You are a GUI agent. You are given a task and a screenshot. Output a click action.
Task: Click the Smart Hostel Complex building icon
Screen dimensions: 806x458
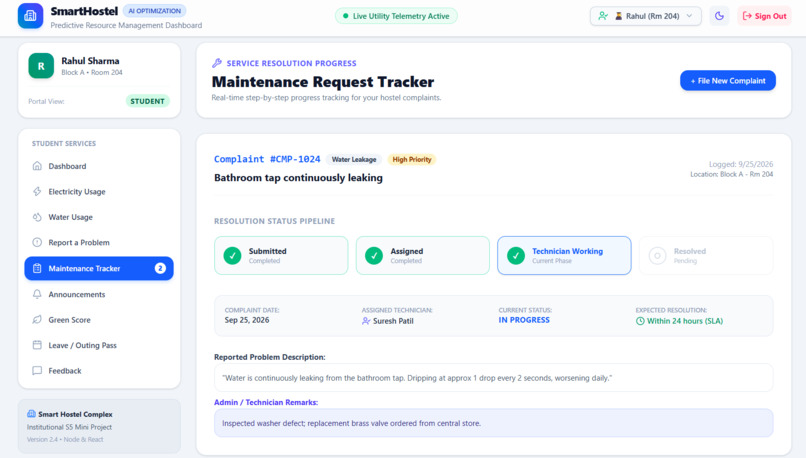[x=31, y=414]
